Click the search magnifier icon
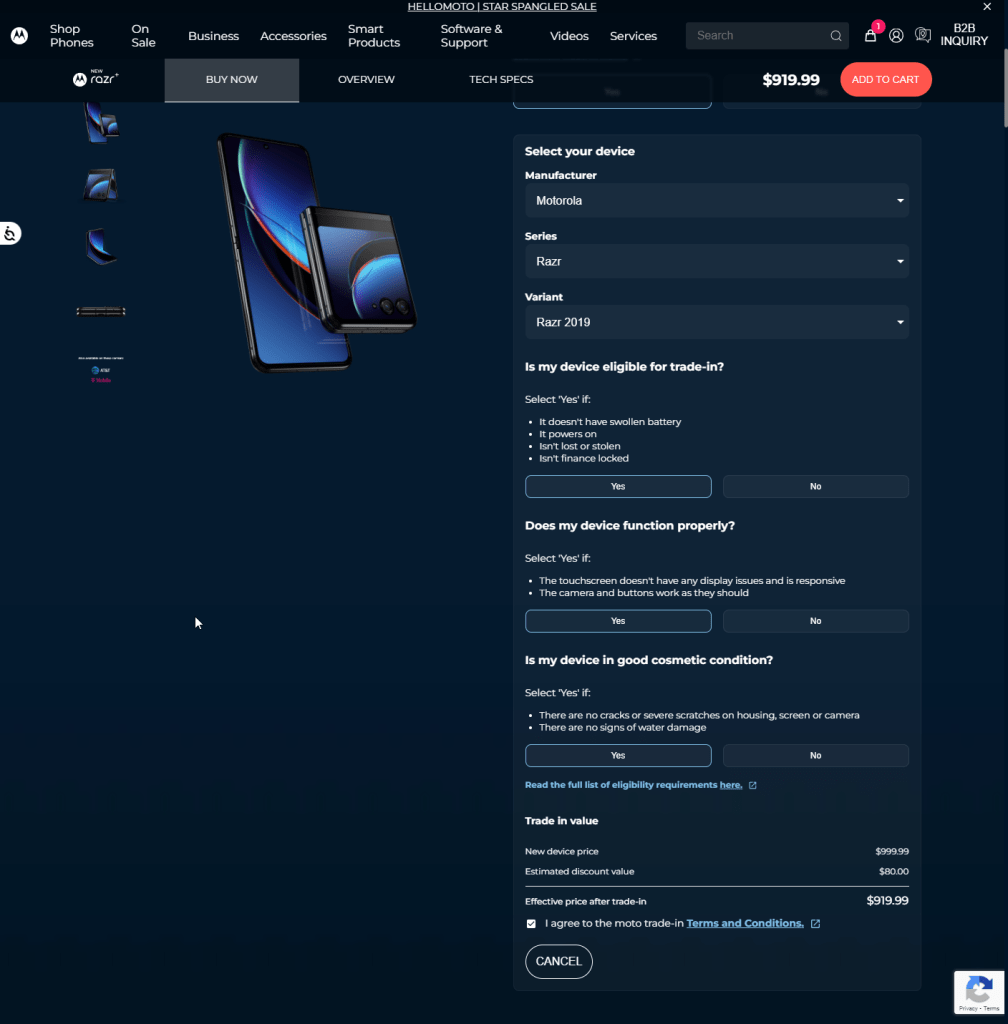The height and width of the screenshot is (1024, 1008). click(x=836, y=36)
